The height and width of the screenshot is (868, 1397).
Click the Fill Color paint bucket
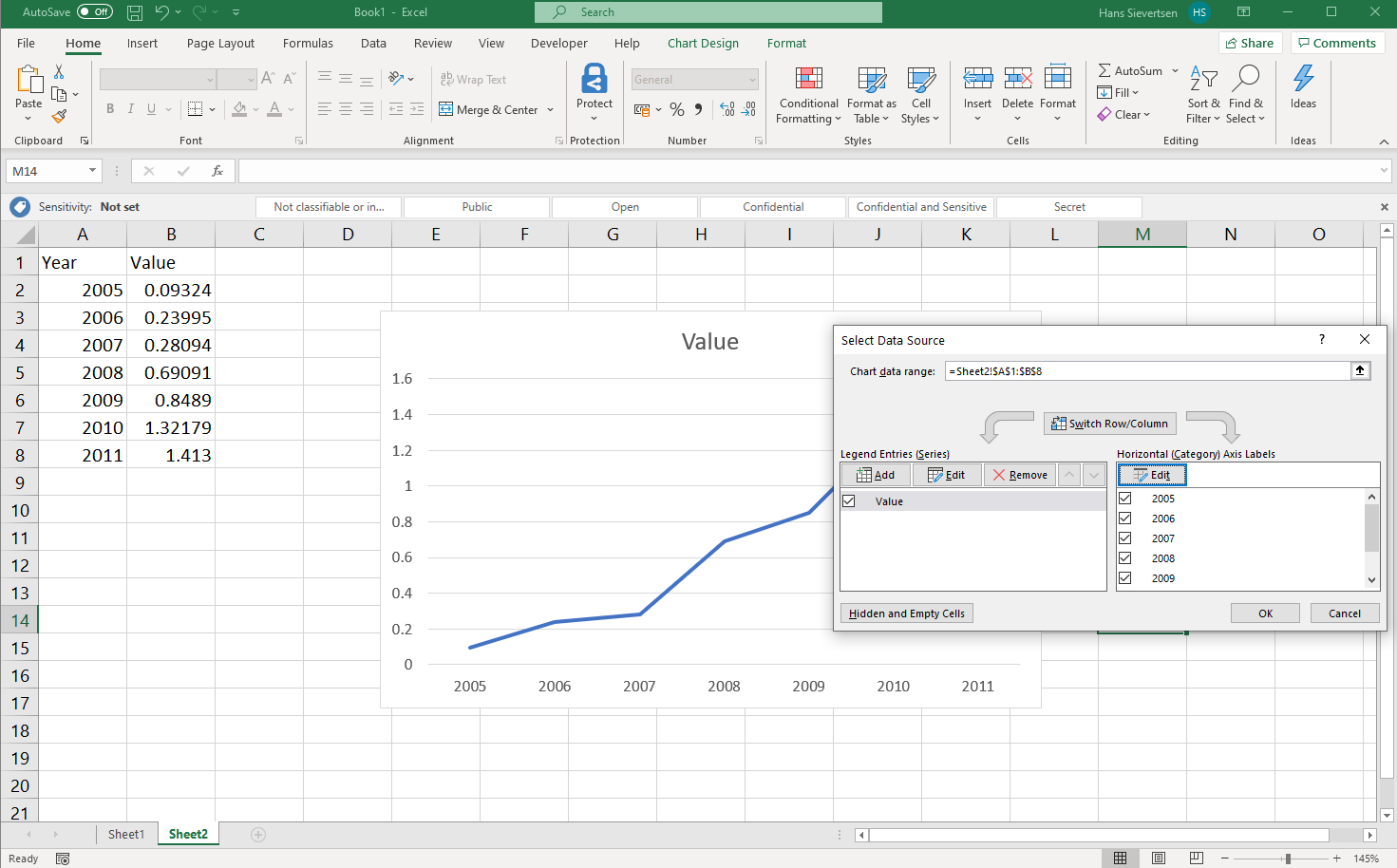tap(239, 109)
